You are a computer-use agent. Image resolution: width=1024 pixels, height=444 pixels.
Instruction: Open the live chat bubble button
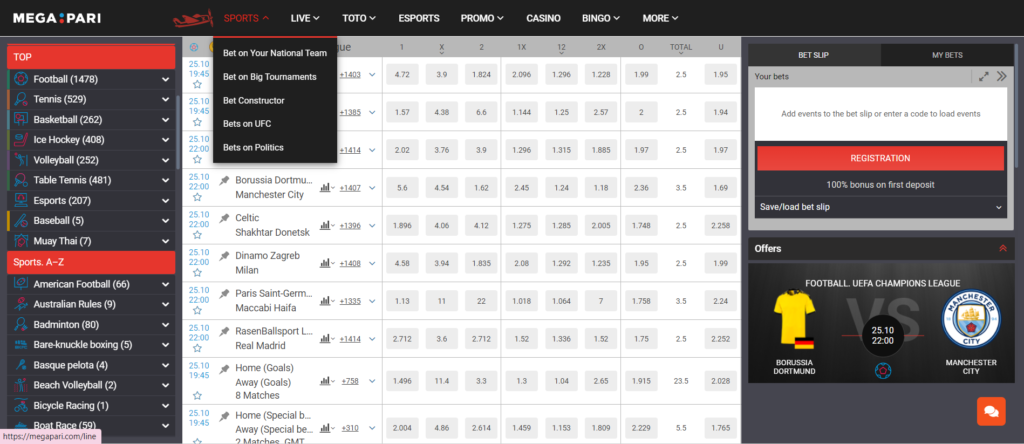tap(991, 411)
